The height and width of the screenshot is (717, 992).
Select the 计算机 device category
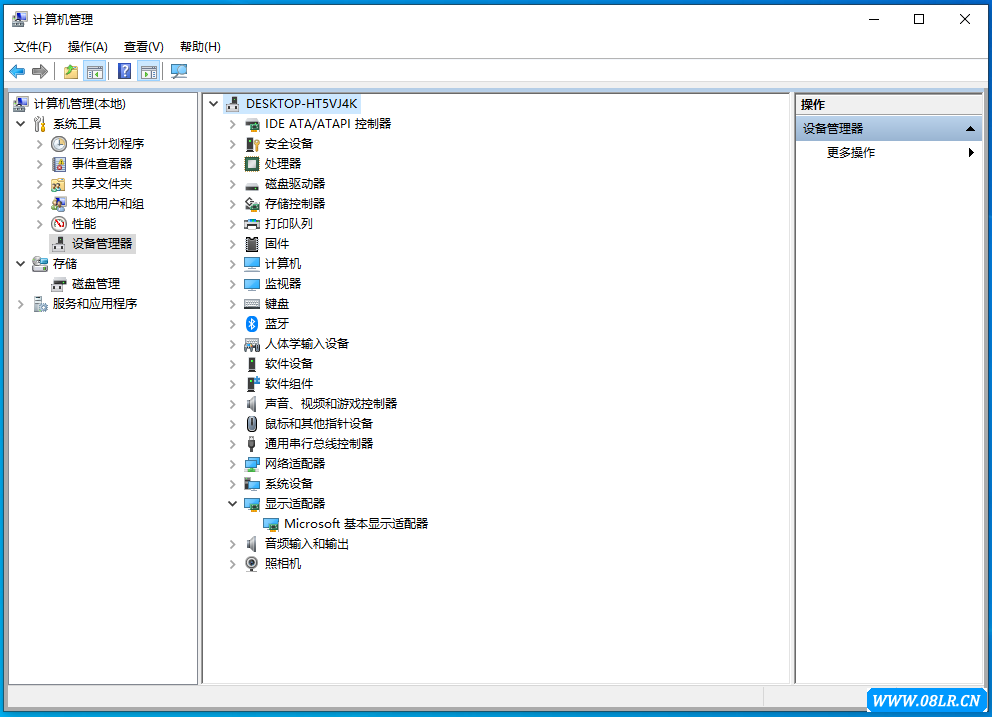point(283,264)
